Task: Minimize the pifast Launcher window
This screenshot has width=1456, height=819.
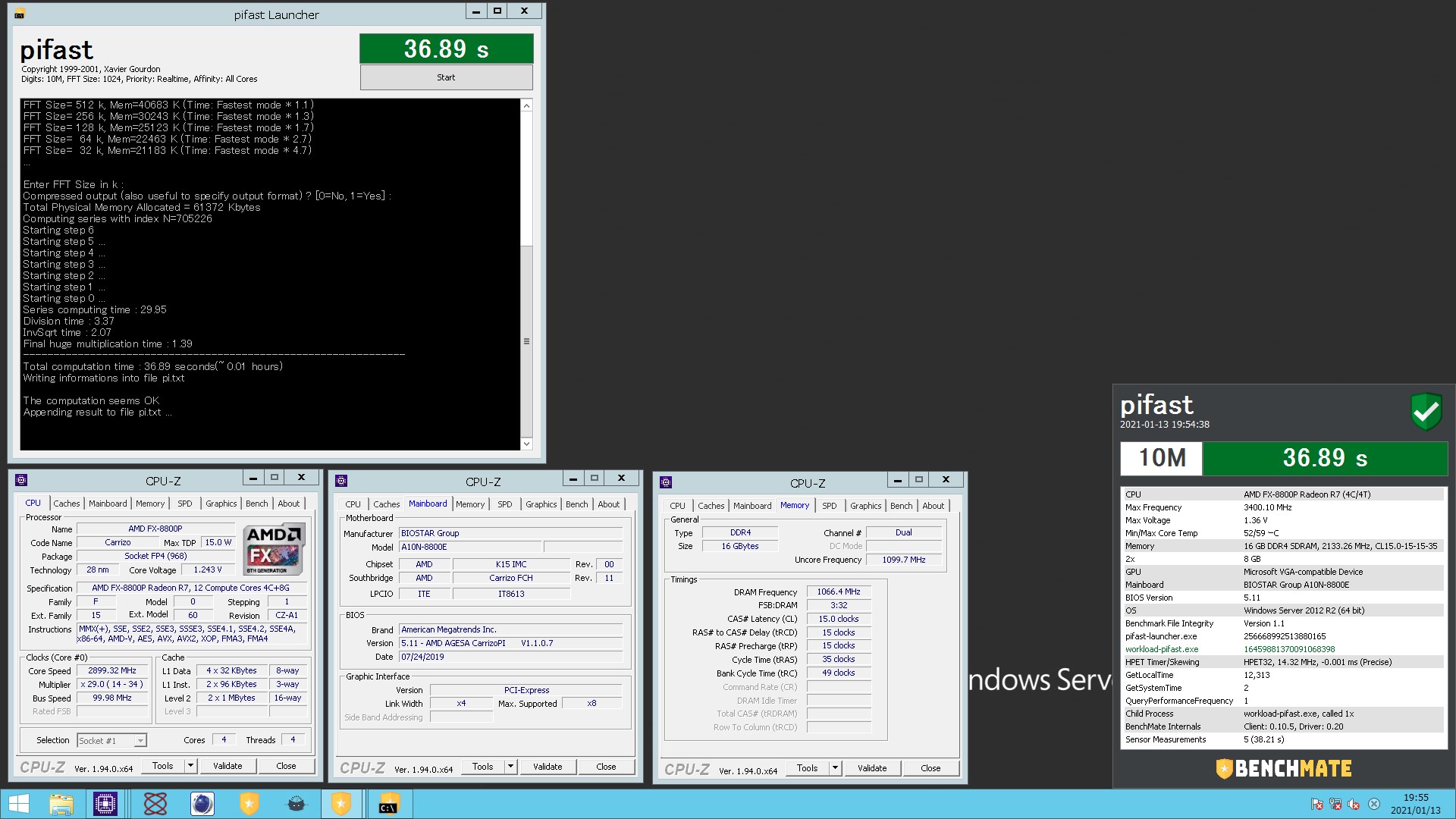Action: click(475, 11)
